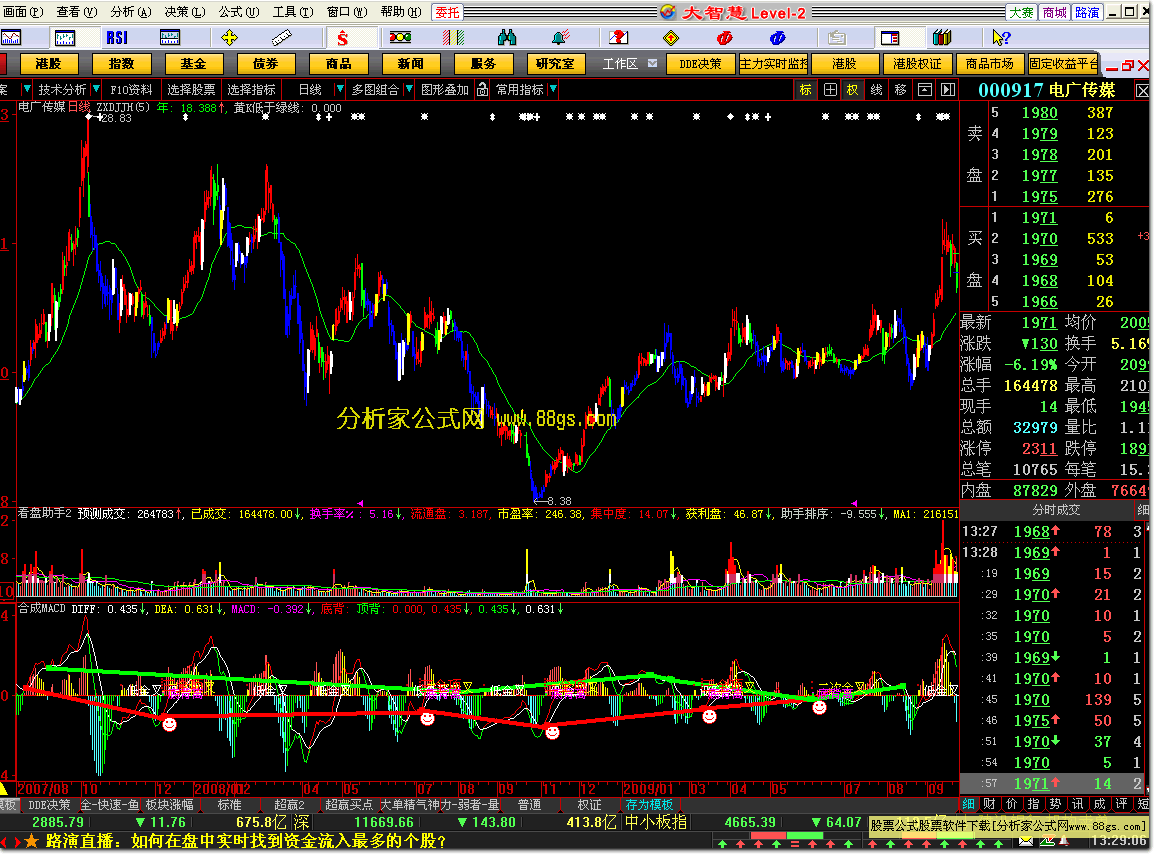This screenshot has width=1156, height=855.
Task: Open the 帮助(H) menu
Action: (x=401, y=12)
